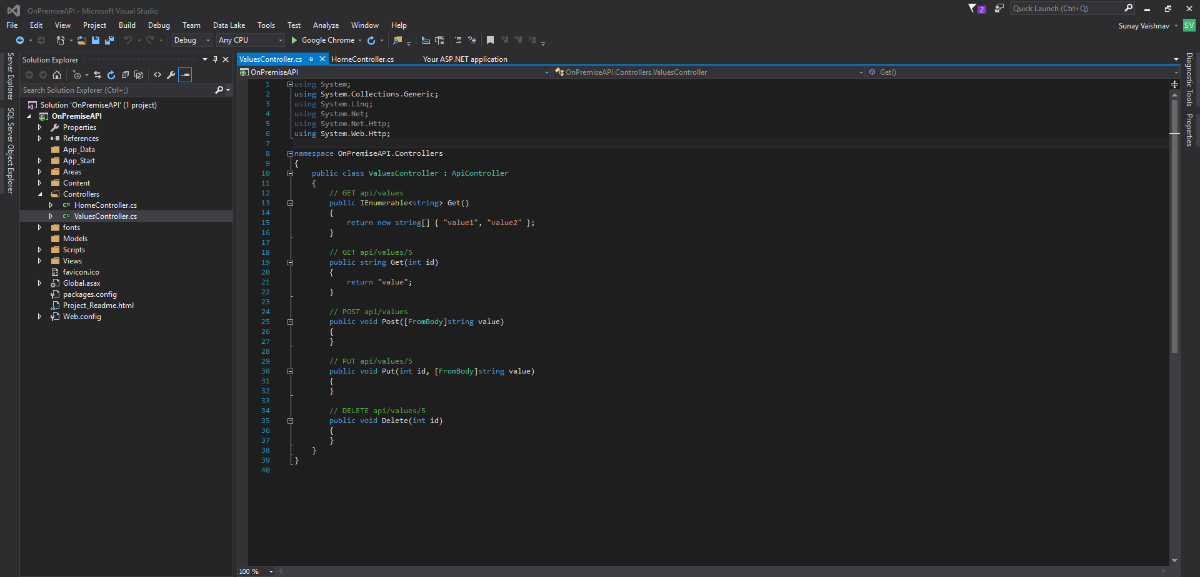
Task: Click the notifications flag icon
Action: click(973, 9)
